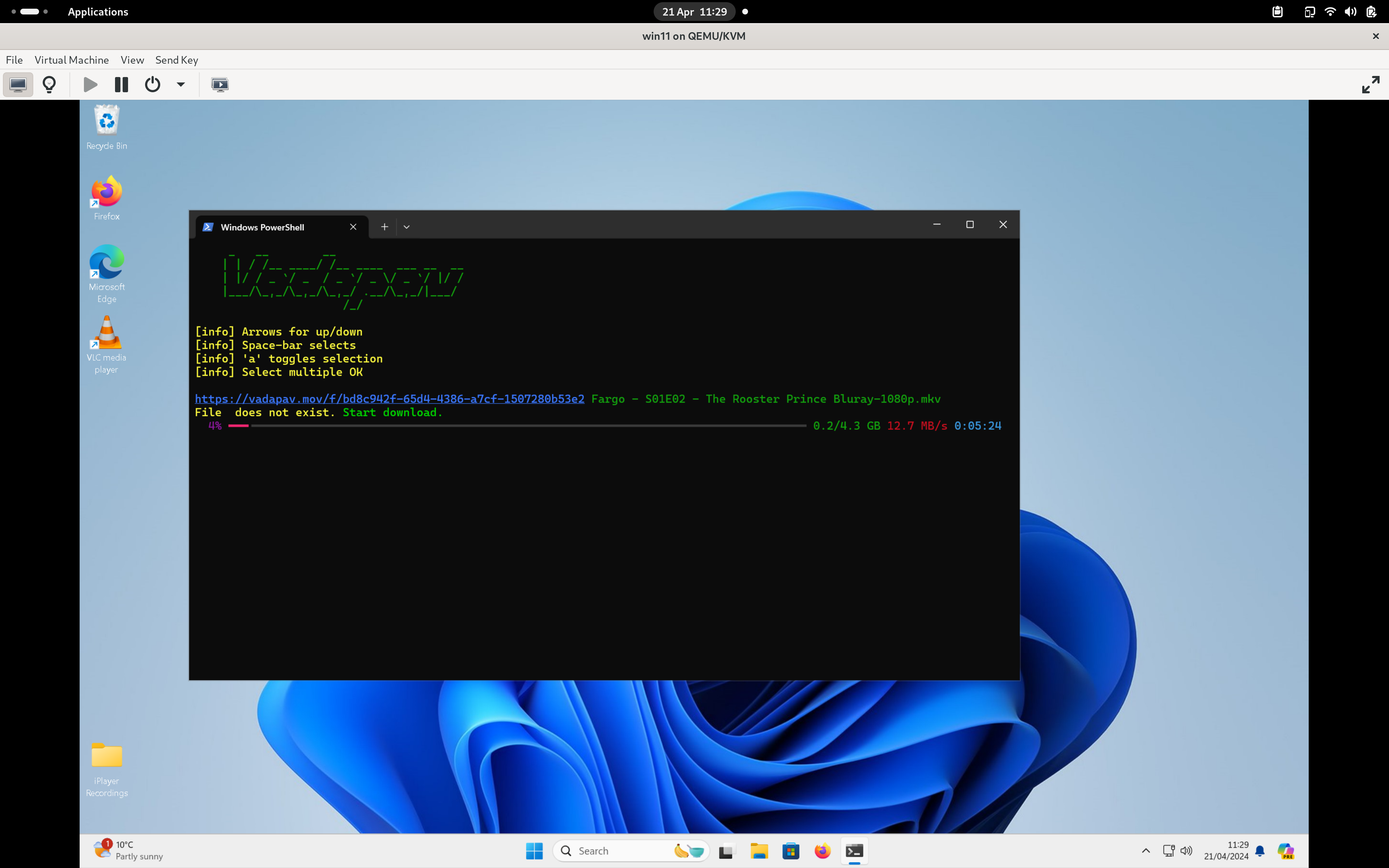1389x868 pixels.
Task: Open the Send Key menu
Action: click(x=176, y=60)
